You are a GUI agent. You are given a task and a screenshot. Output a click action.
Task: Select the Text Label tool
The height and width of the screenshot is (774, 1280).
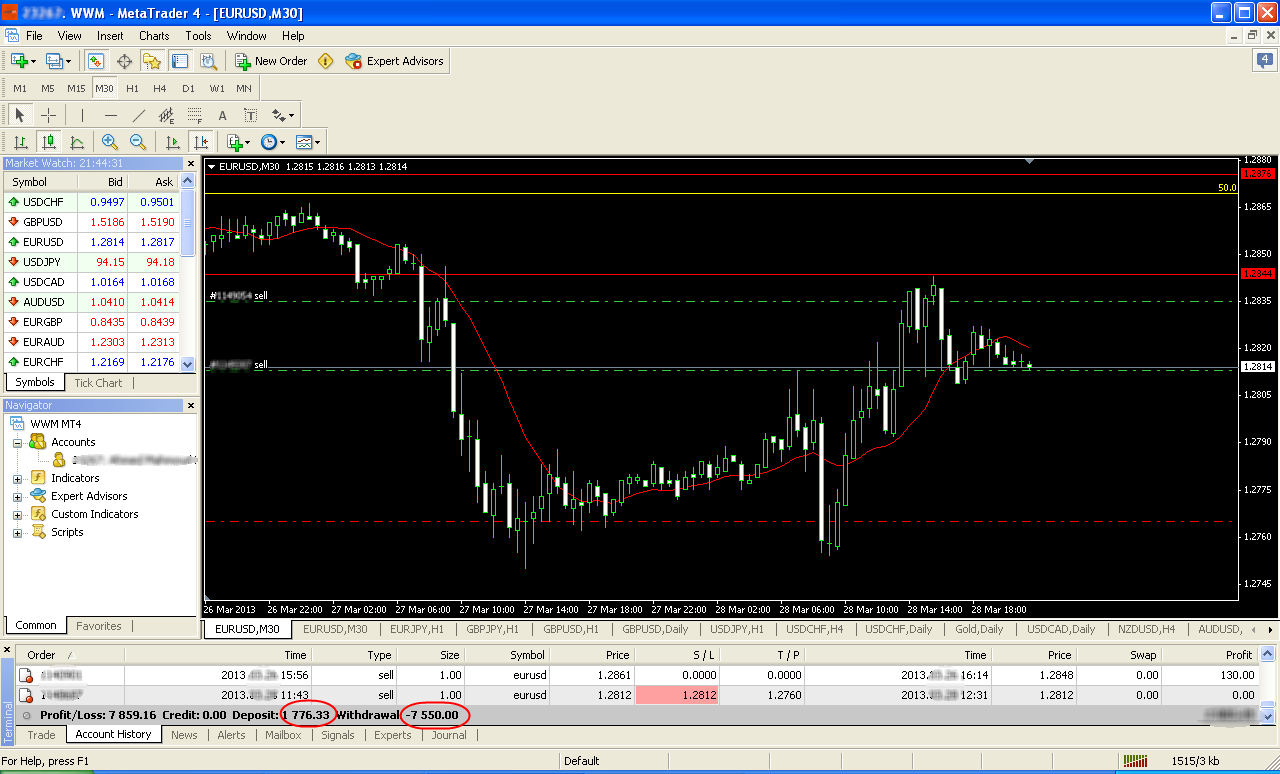click(250, 115)
